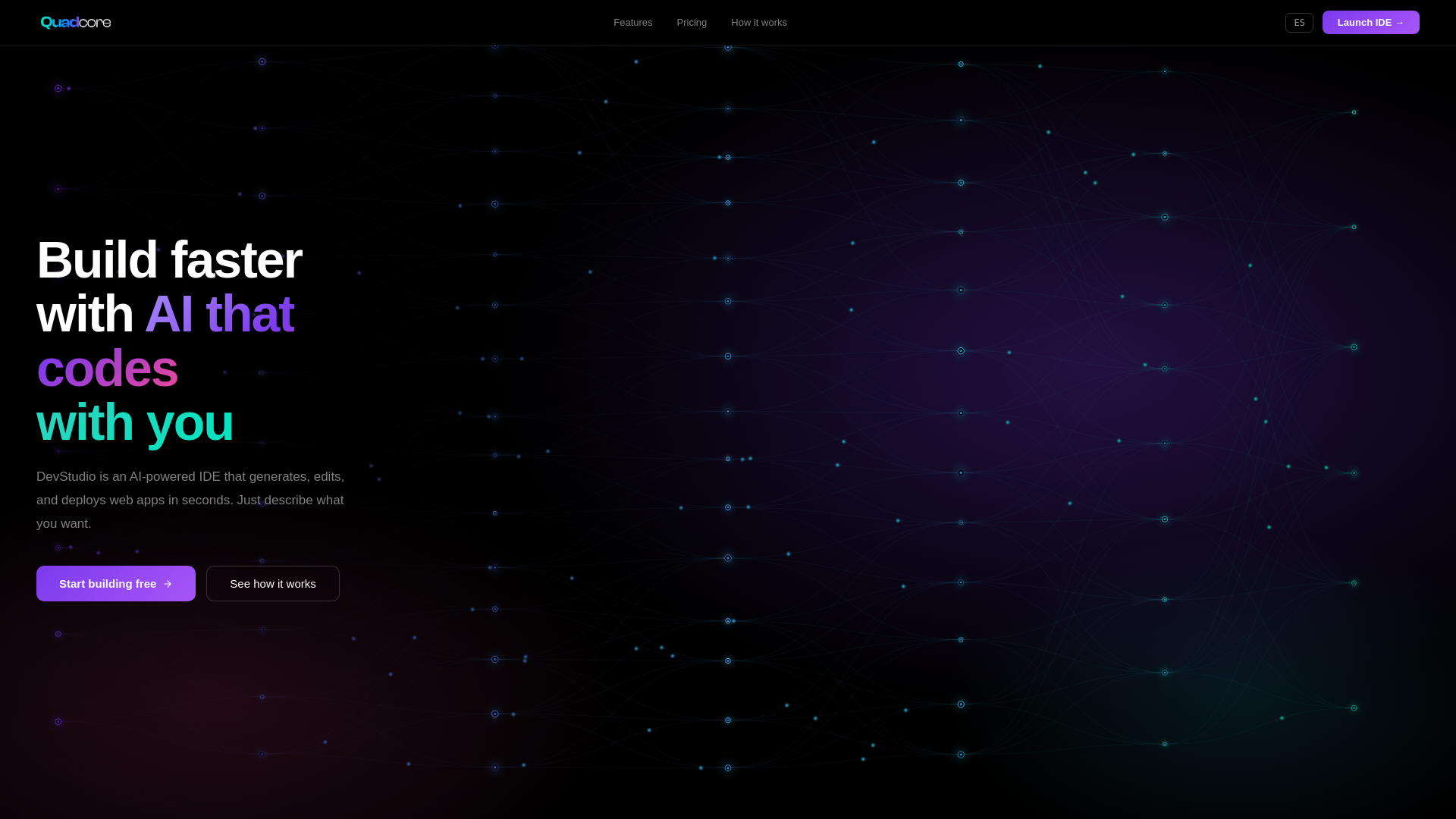The image size is (1456, 819).
Task: Open the Features navigation link
Action: [632, 23]
